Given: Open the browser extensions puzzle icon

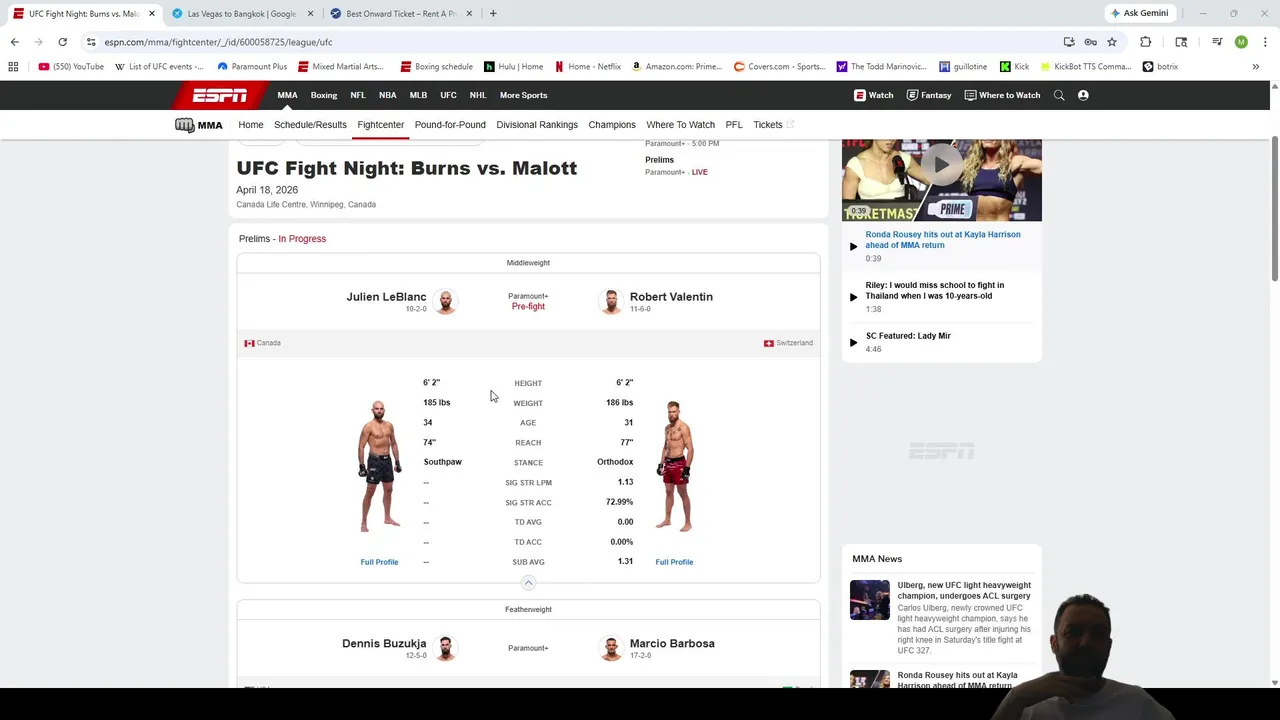Looking at the screenshot, I should [x=1146, y=42].
